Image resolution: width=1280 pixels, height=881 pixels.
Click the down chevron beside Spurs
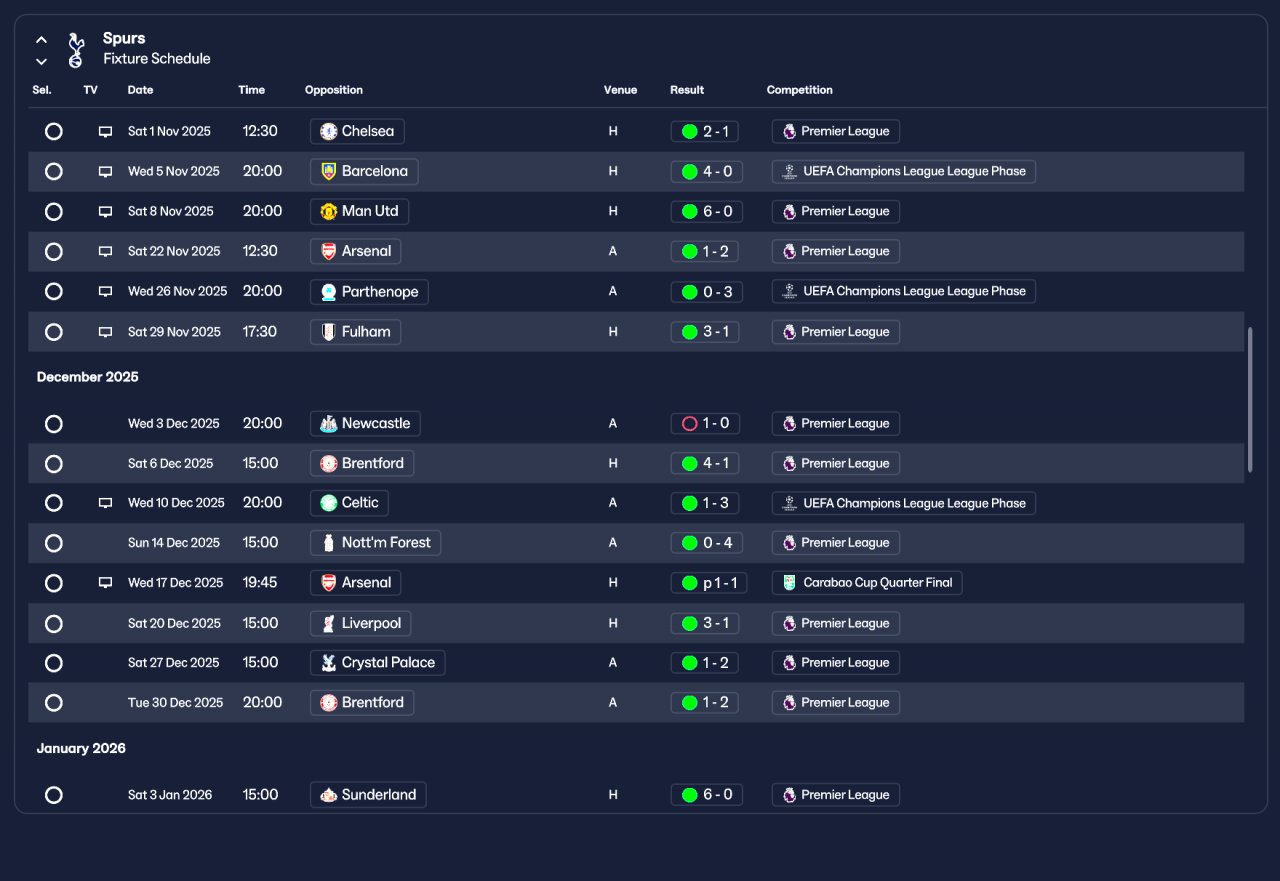(x=41, y=62)
